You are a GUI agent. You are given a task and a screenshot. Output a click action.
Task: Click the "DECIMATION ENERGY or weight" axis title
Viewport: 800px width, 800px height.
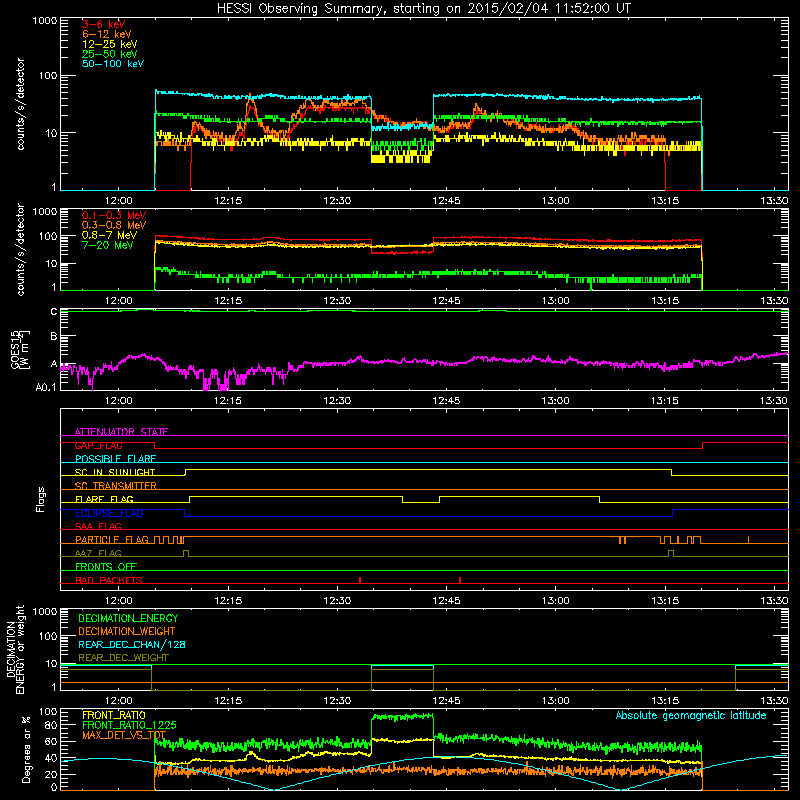click(x=15, y=649)
